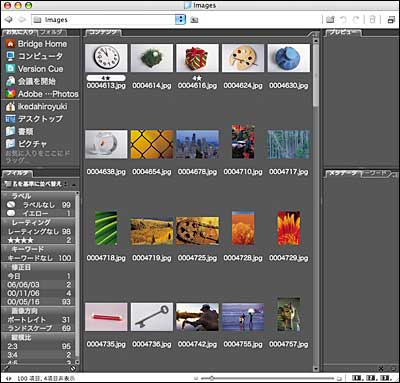Click the trash delete item icon

coord(372,19)
